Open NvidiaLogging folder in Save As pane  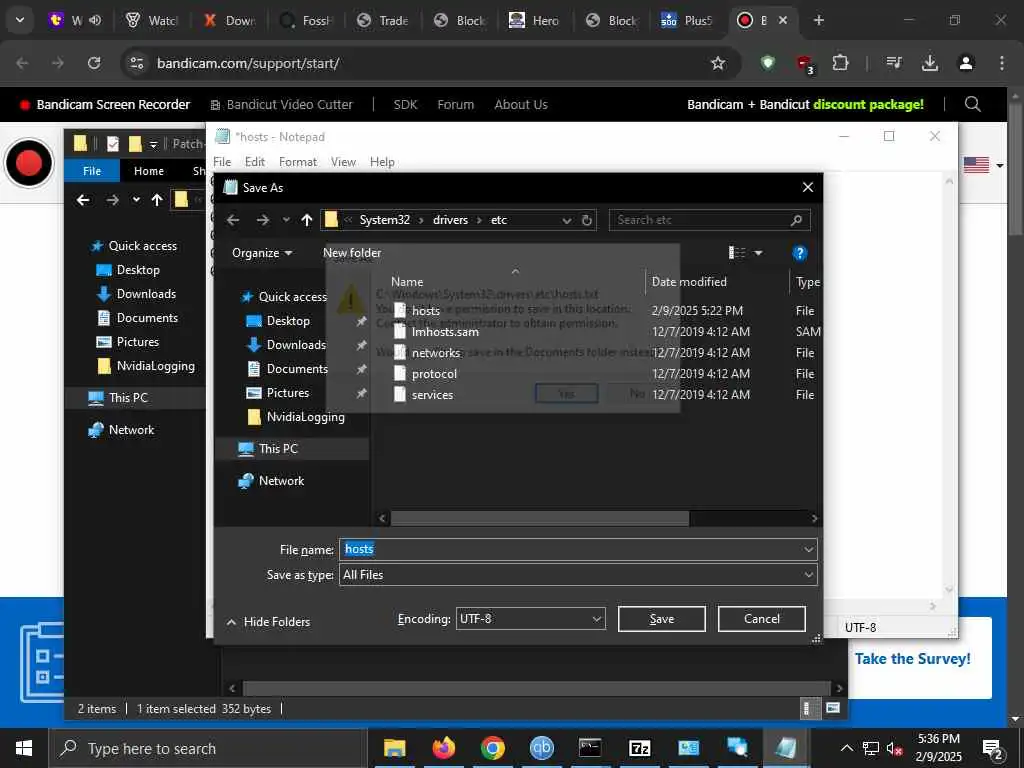[x=305, y=417]
